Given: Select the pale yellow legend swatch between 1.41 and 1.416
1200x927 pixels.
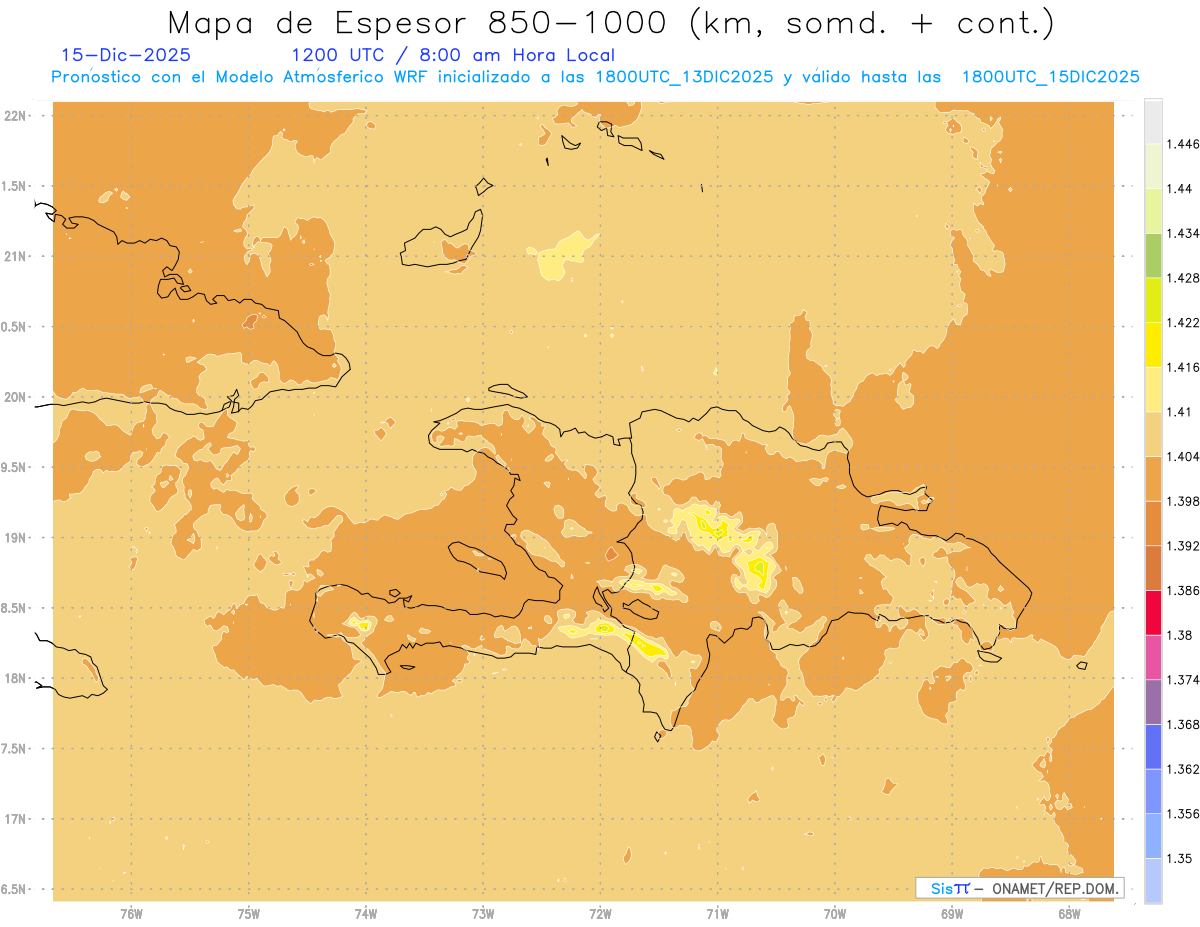Looking at the screenshot, I should pos(1153,389).
